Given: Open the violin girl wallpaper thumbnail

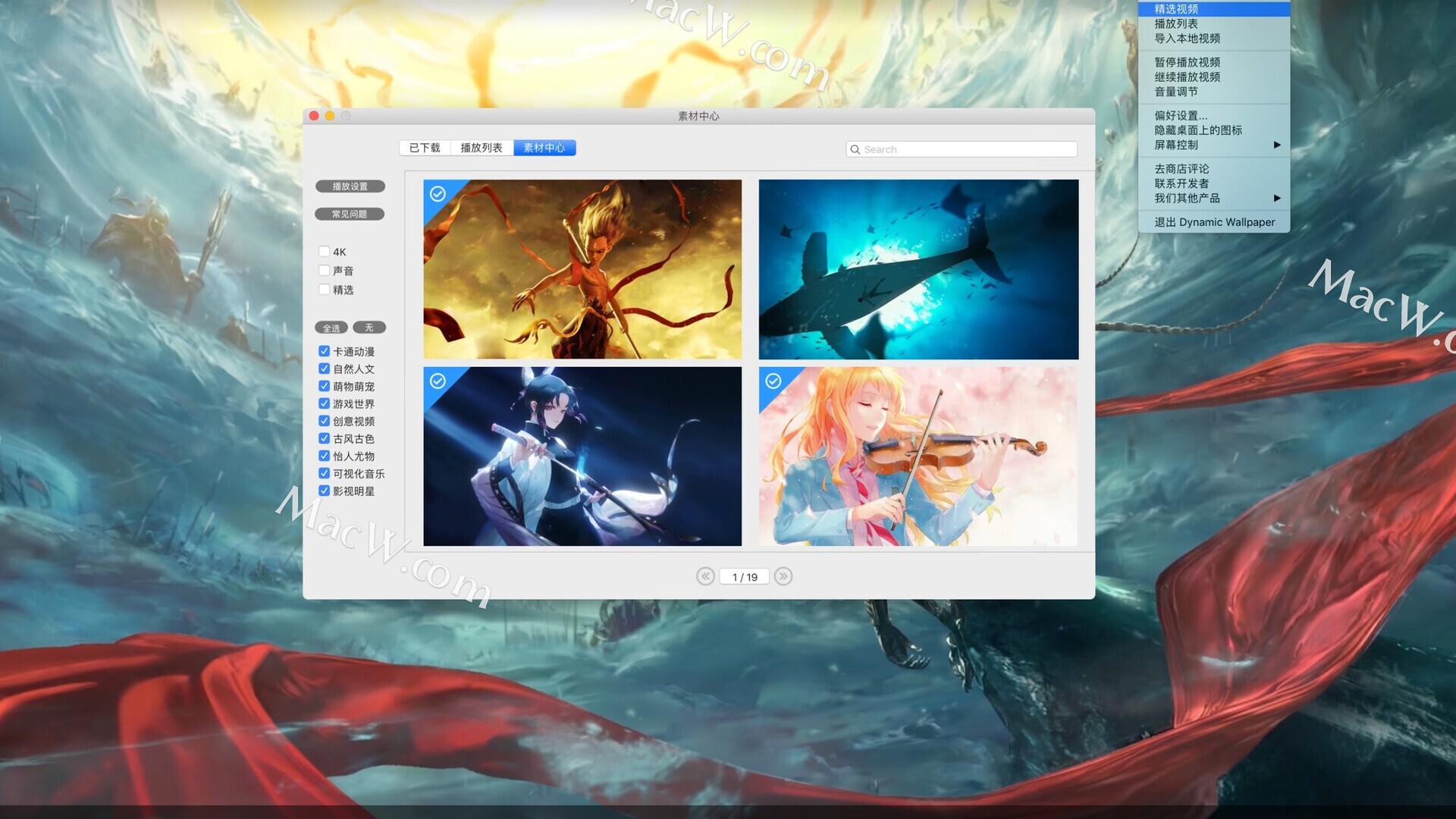Looking at the screenshot, I should pyautogui.click(x=918, y=457).
